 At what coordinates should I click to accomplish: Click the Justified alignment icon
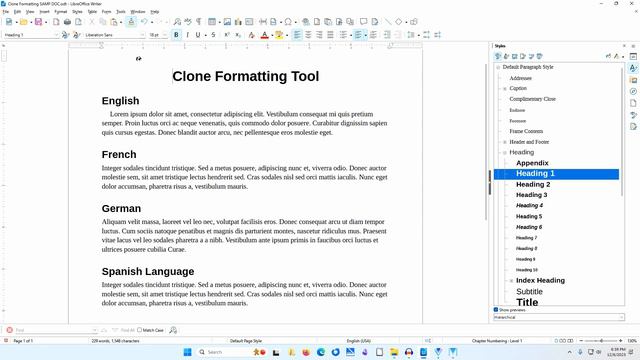[330, 35]
